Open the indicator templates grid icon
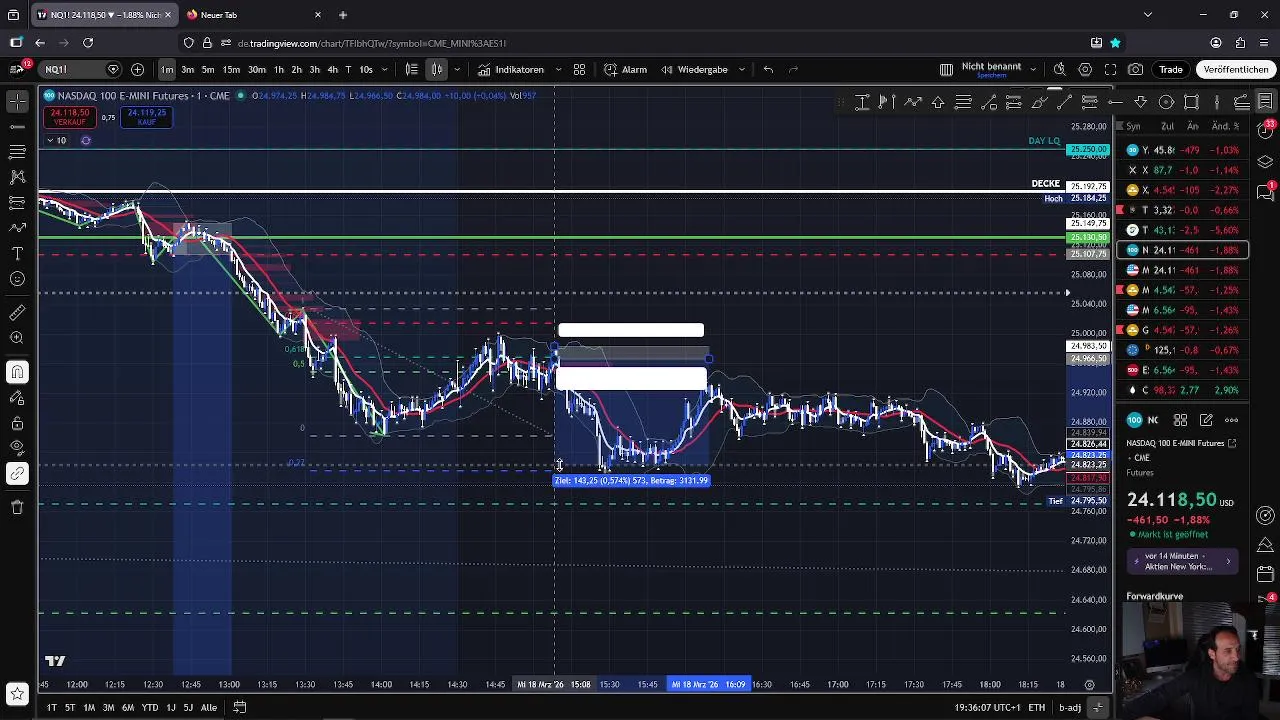 [x=579, y=69]
